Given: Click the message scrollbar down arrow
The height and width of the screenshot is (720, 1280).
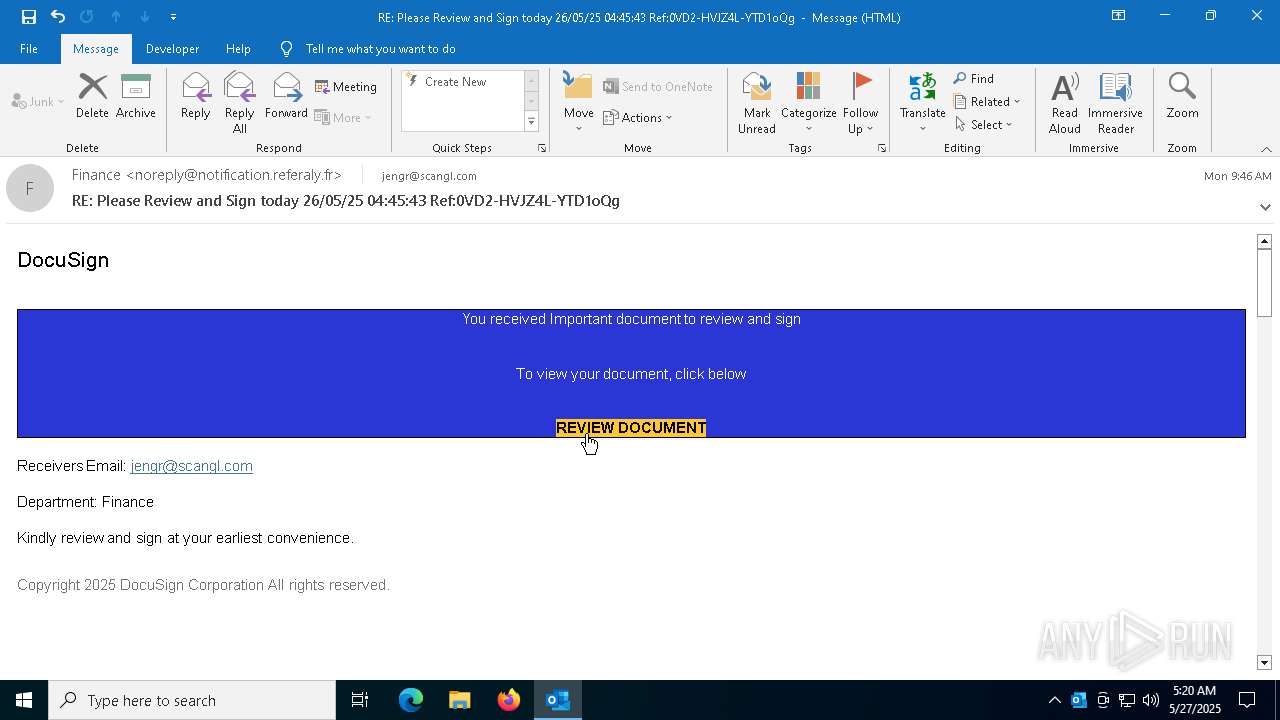Looking at the screenshot, I should (x=1264, y=663).
